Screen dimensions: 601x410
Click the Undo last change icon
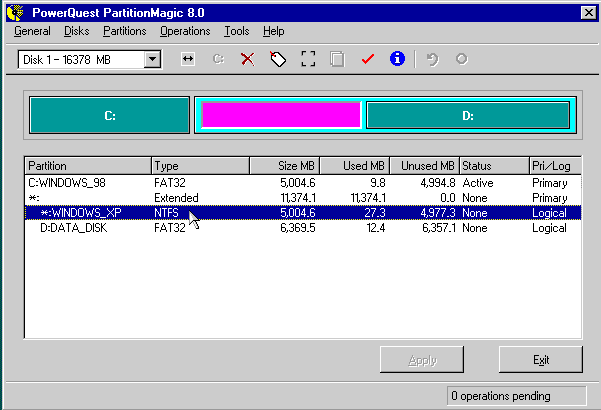[x=432, y=59]
